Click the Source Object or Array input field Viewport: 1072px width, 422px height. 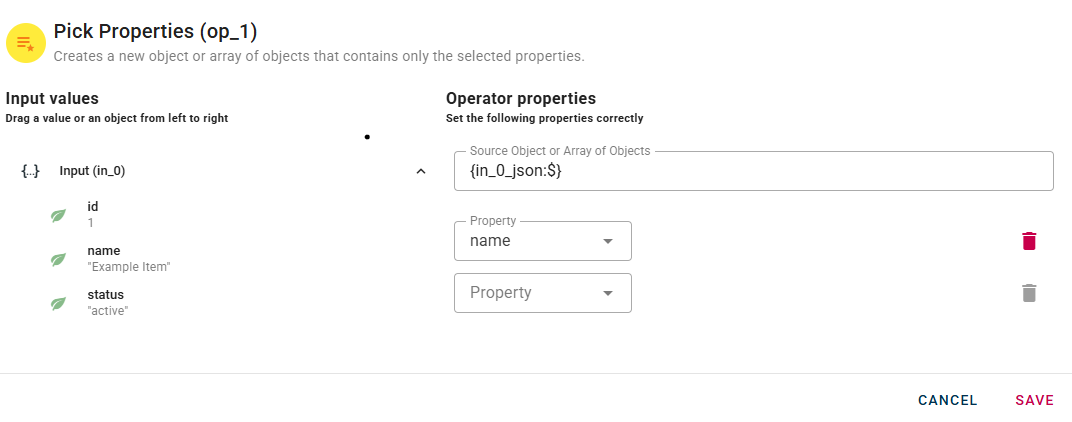pyautogui.click(x=753, y=171)
